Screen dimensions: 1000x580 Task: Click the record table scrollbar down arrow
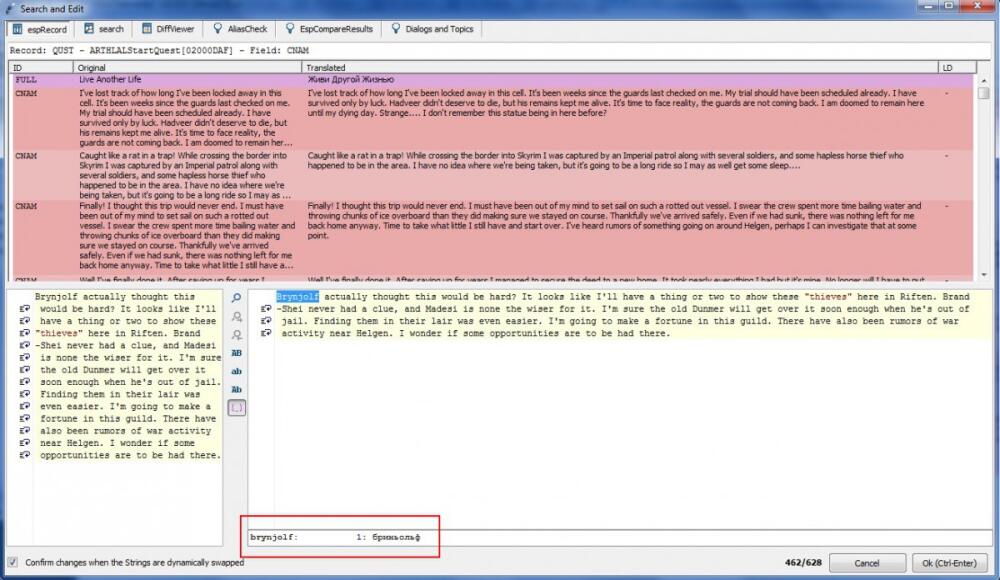(x=983, y=274)
